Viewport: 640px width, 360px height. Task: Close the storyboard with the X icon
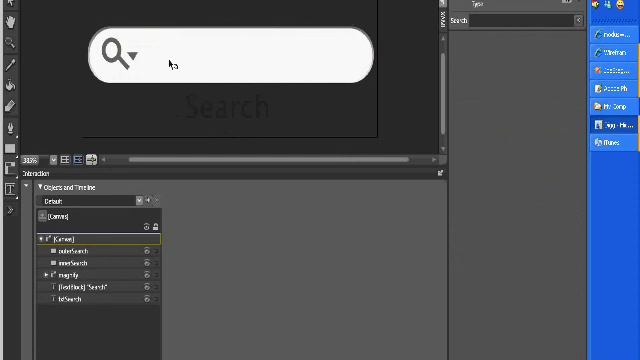(157, 200)
